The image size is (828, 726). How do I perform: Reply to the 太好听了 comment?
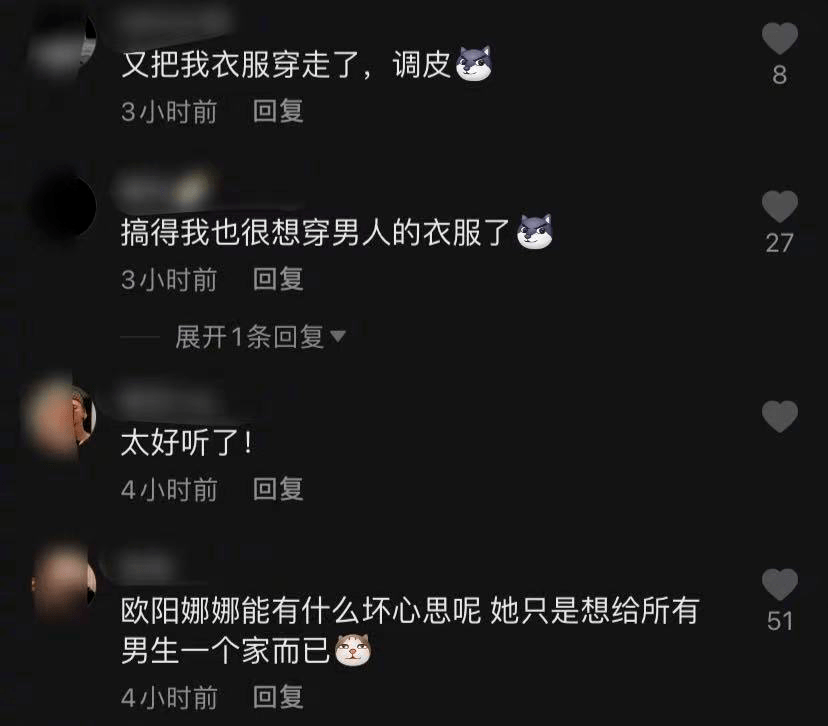click(x=278, y=489)
